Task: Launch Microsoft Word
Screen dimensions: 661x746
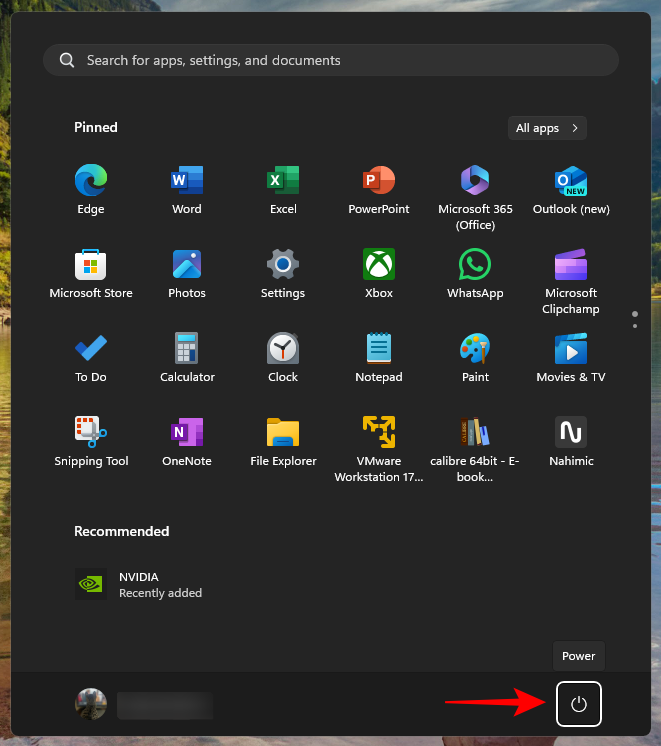Action: 187,182
